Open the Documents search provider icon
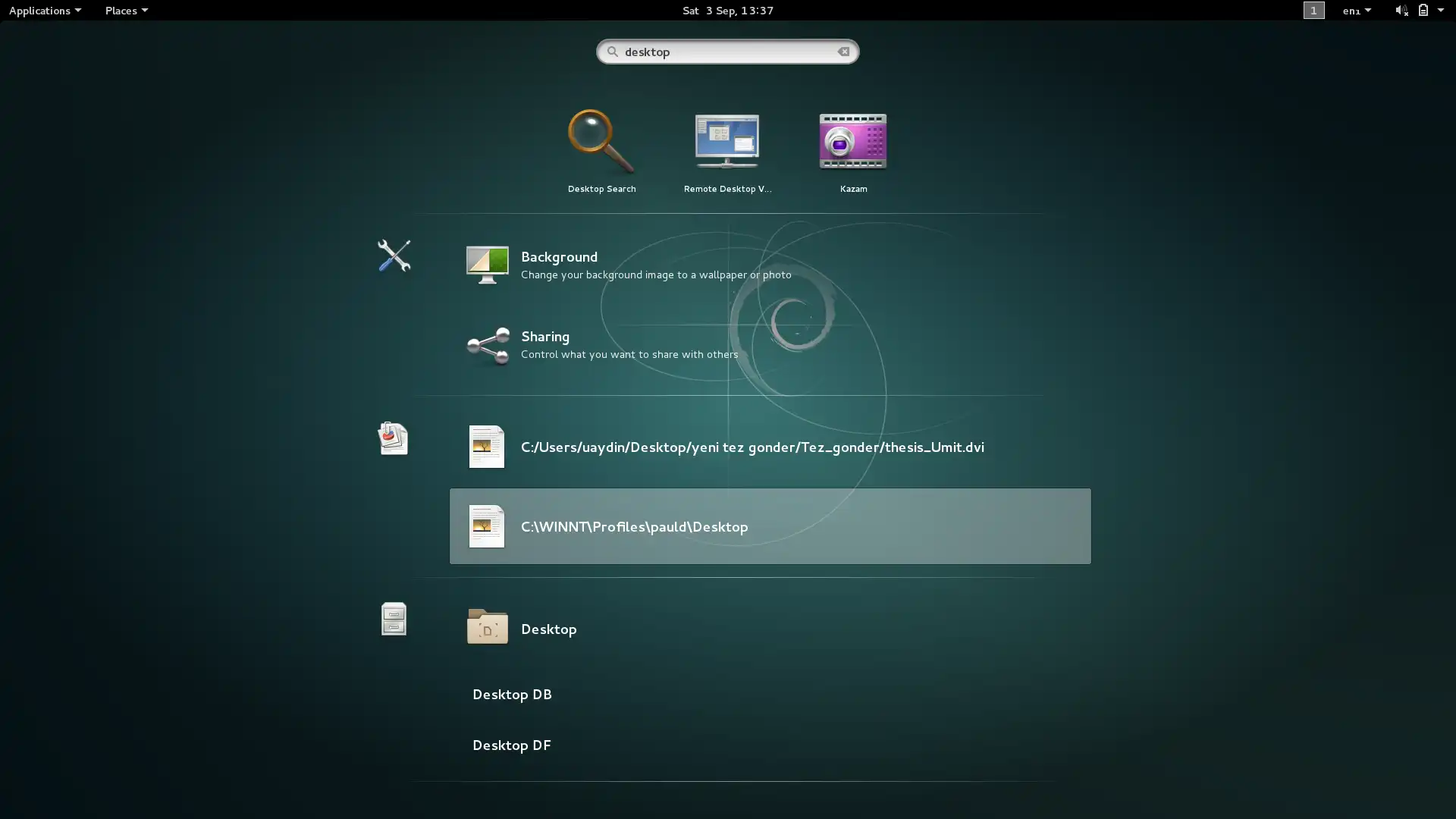The image size is (1456, 819). [393, 438]
